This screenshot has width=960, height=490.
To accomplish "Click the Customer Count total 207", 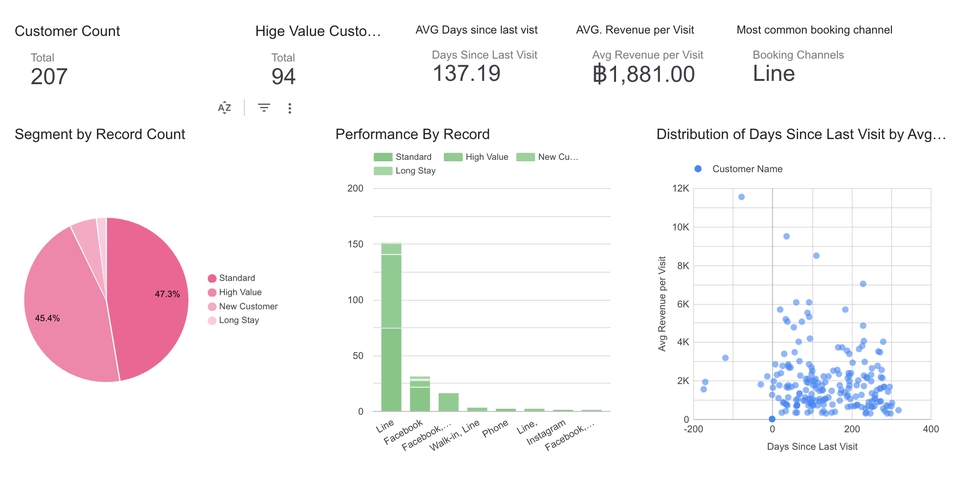I will (49, 76).
